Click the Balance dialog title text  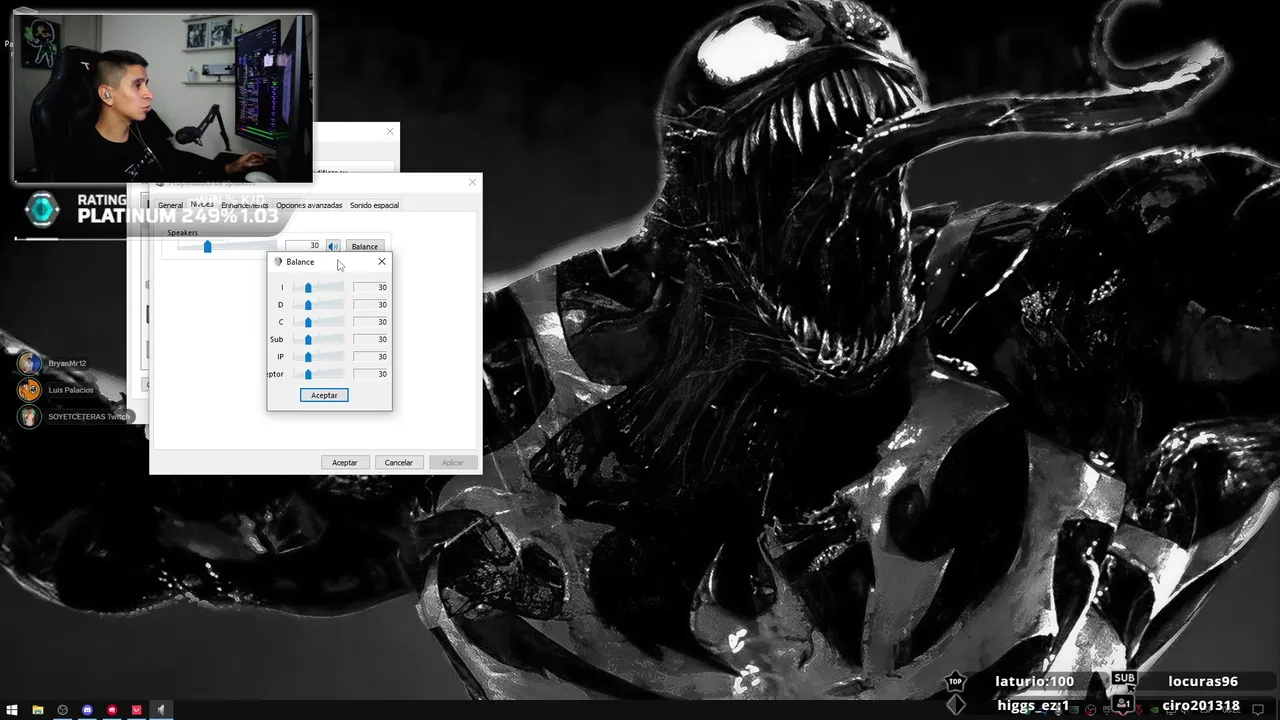click(x=300, y=262)
